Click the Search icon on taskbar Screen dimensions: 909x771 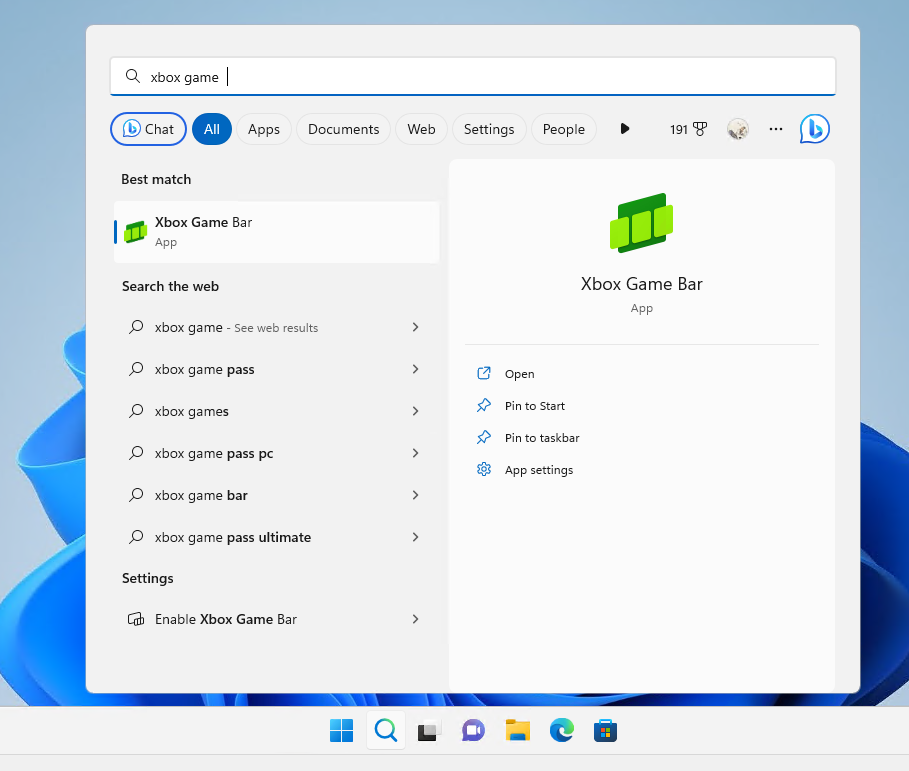(386, 730)
